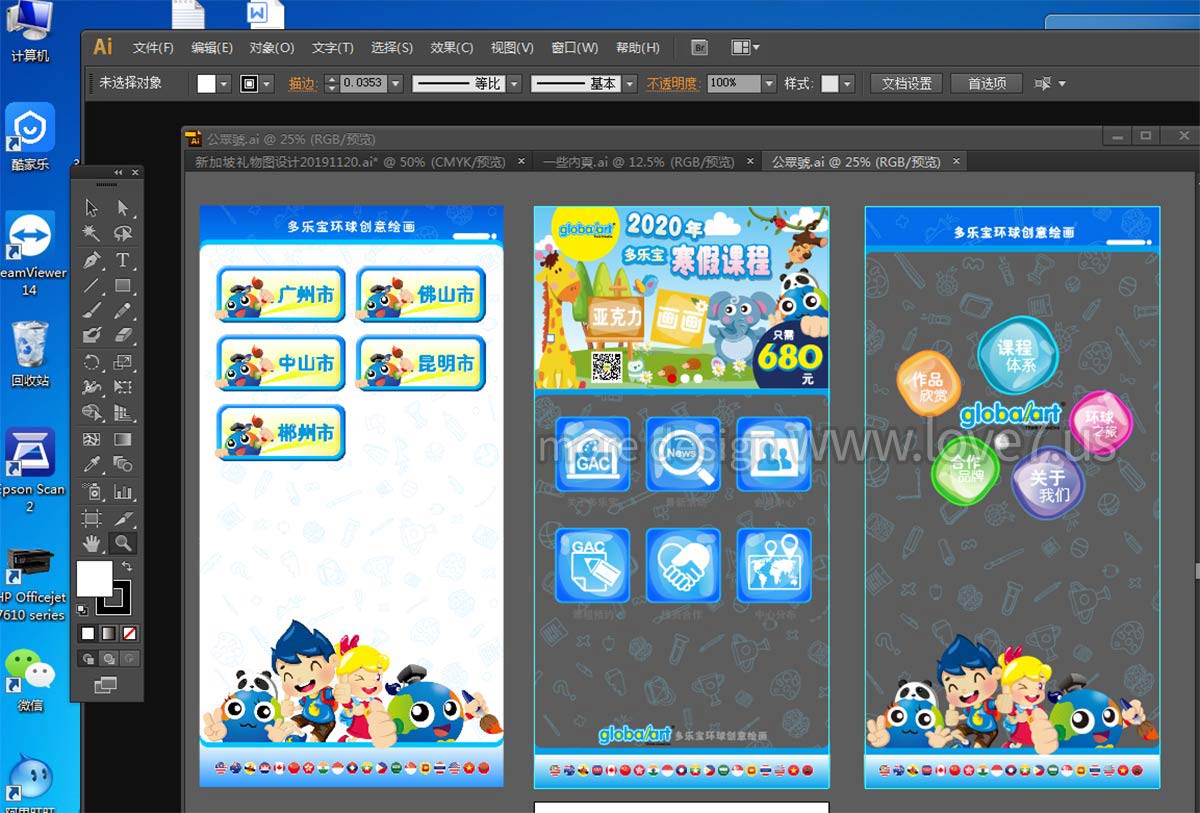Set paint mode to Gradient

point(108,633)
